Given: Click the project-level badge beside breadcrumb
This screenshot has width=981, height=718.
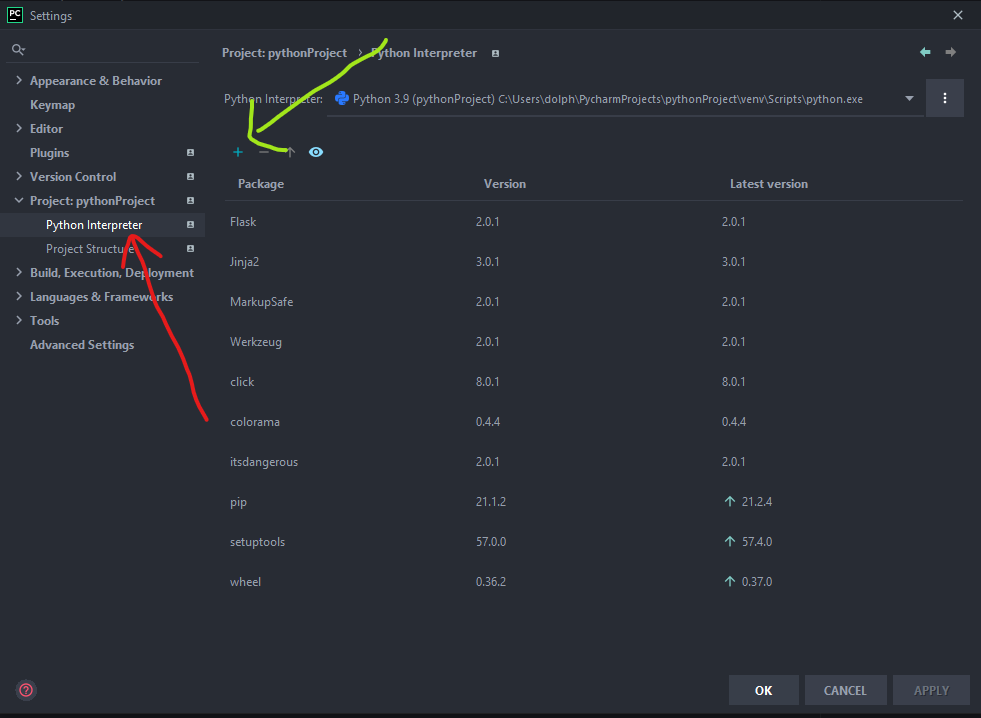Looking at the screenshot, I should (x=496, y=54).
